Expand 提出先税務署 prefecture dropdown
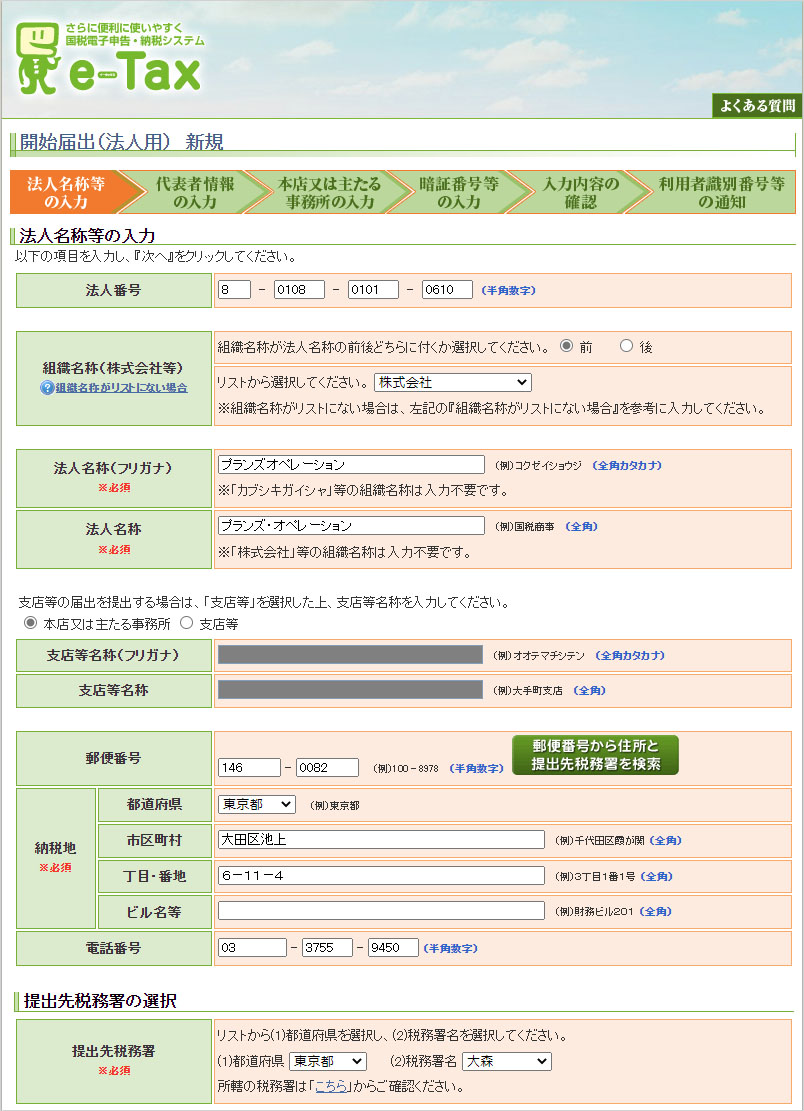The image size is (804, 1111). pos(328,1061)
